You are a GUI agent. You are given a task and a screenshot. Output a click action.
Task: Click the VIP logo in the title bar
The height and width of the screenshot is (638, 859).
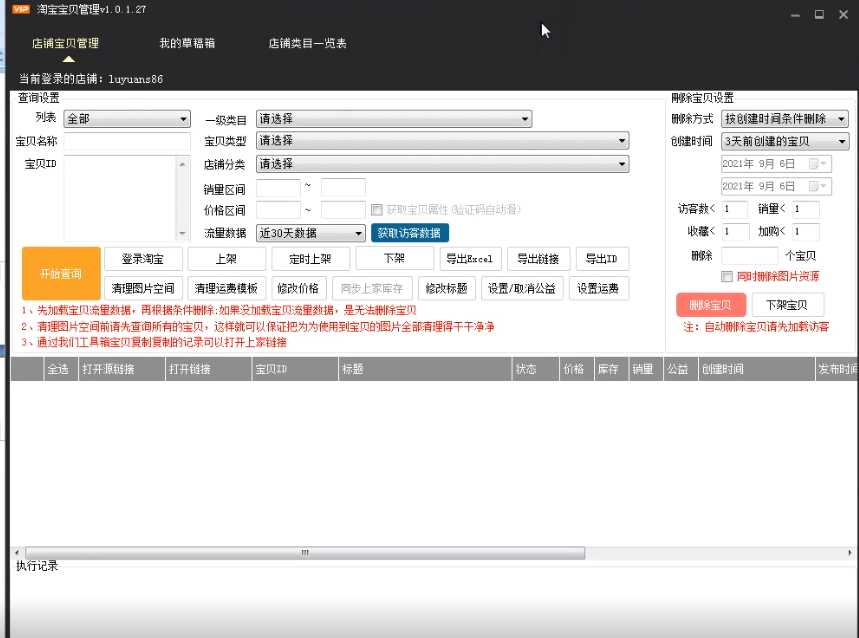tap(21, 9)
